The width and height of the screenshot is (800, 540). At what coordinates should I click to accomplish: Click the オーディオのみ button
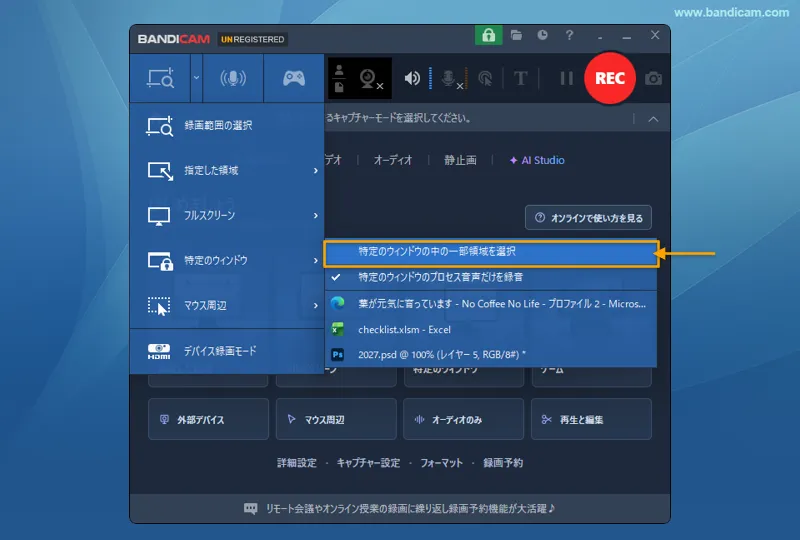pos(463,420)
